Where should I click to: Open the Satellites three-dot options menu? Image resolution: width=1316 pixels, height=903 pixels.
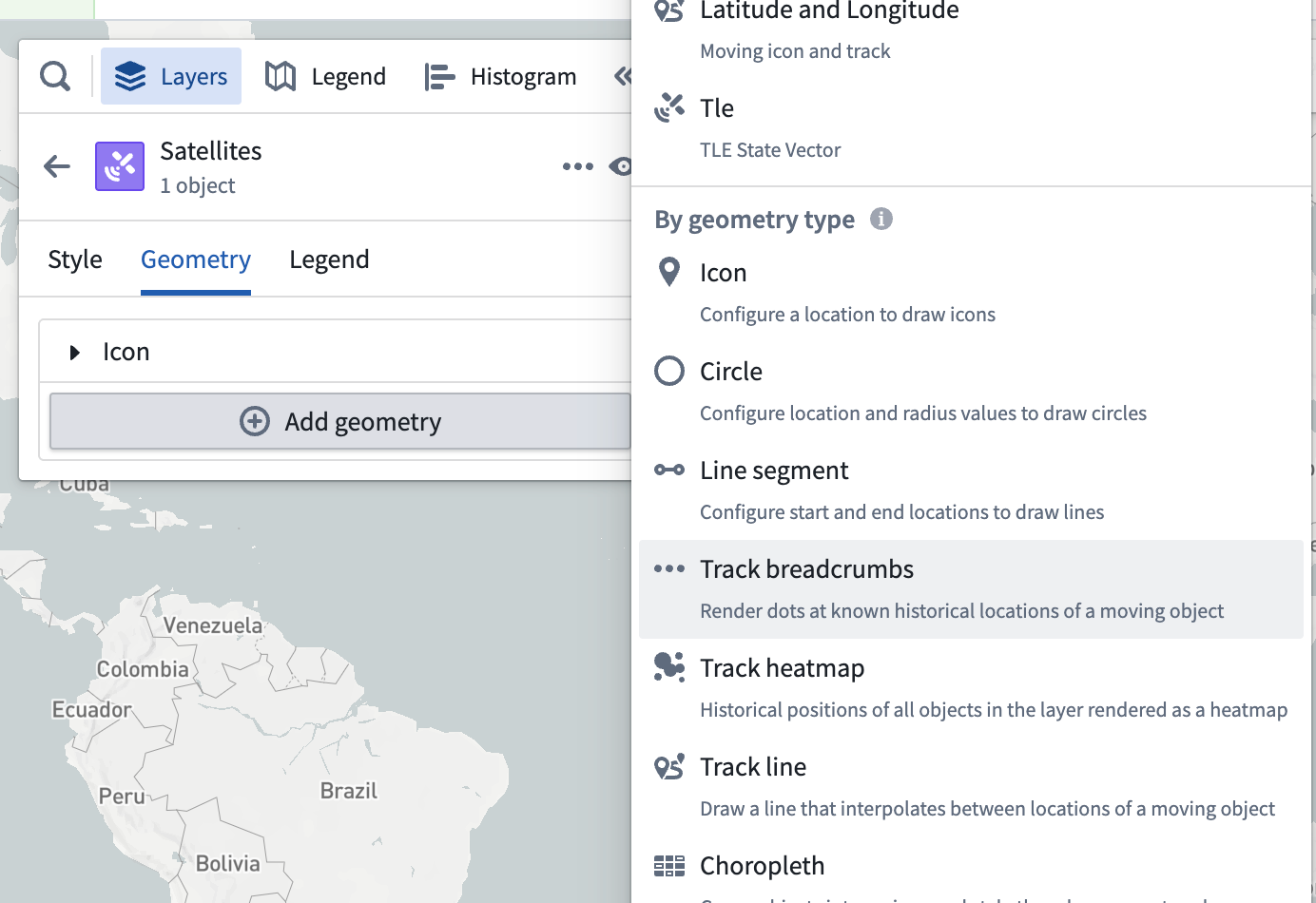coord(577,166)
